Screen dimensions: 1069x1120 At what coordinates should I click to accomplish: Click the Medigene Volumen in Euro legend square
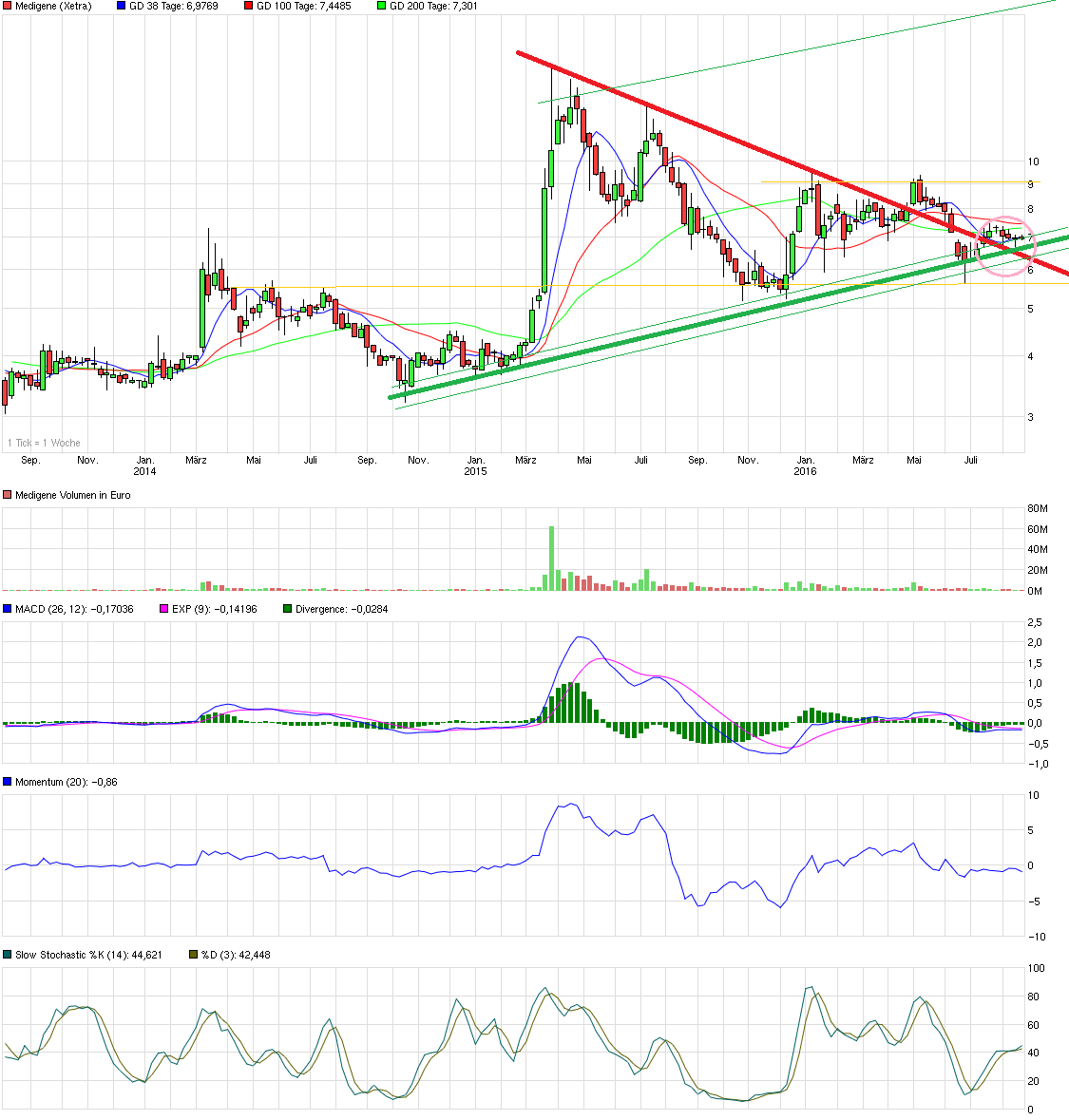point(8,495)
